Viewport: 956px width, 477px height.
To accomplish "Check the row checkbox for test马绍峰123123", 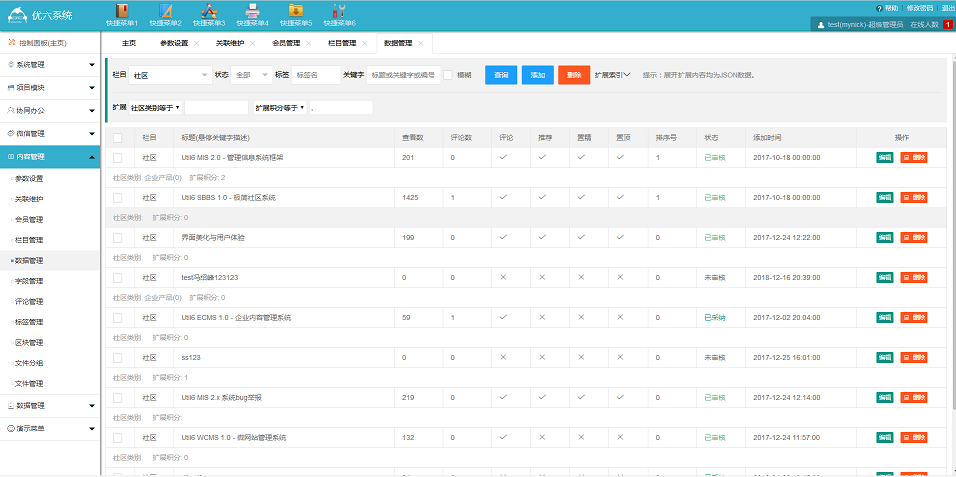I will [x=118, y=277].
